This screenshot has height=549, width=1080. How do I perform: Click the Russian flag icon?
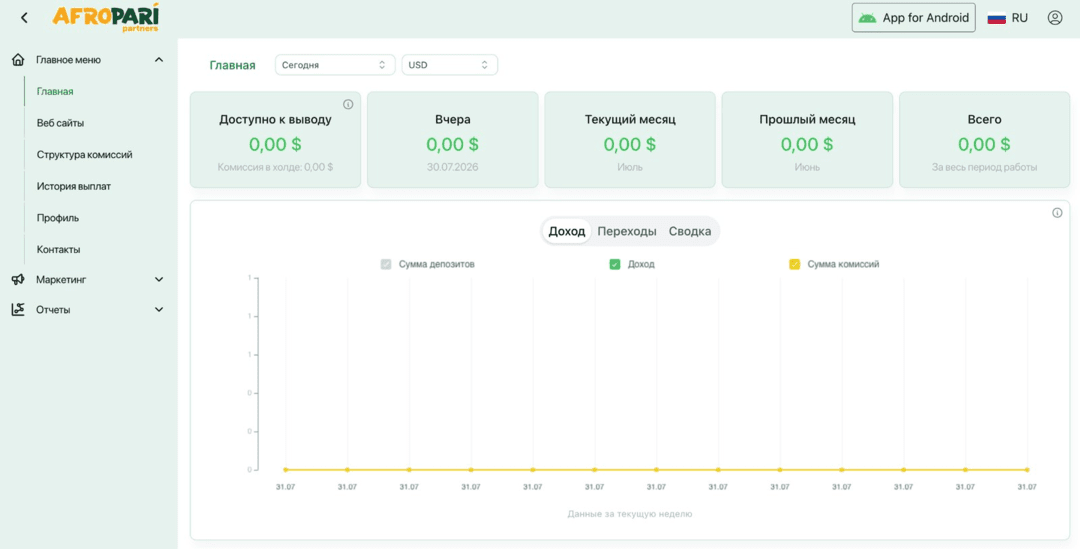[x=996, y=19]
